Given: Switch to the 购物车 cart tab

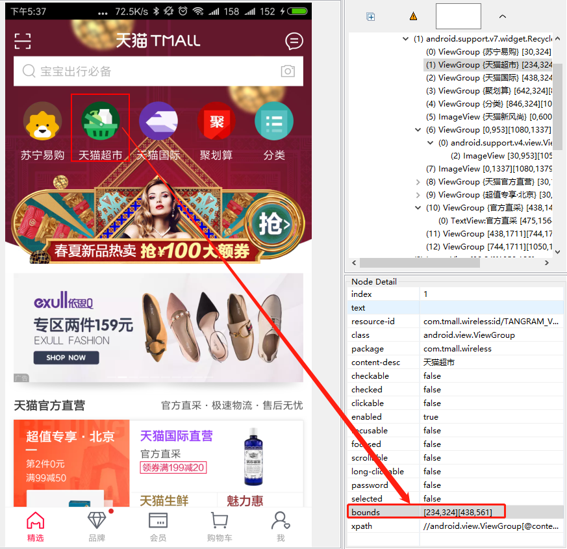Looking at the screenshot, I should pyautogui.click(x=219, y=527).
